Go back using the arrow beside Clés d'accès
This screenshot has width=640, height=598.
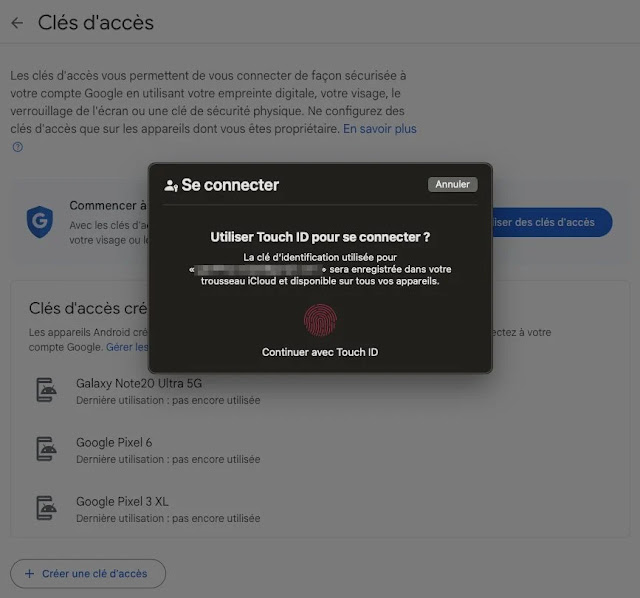coord(17,23)
